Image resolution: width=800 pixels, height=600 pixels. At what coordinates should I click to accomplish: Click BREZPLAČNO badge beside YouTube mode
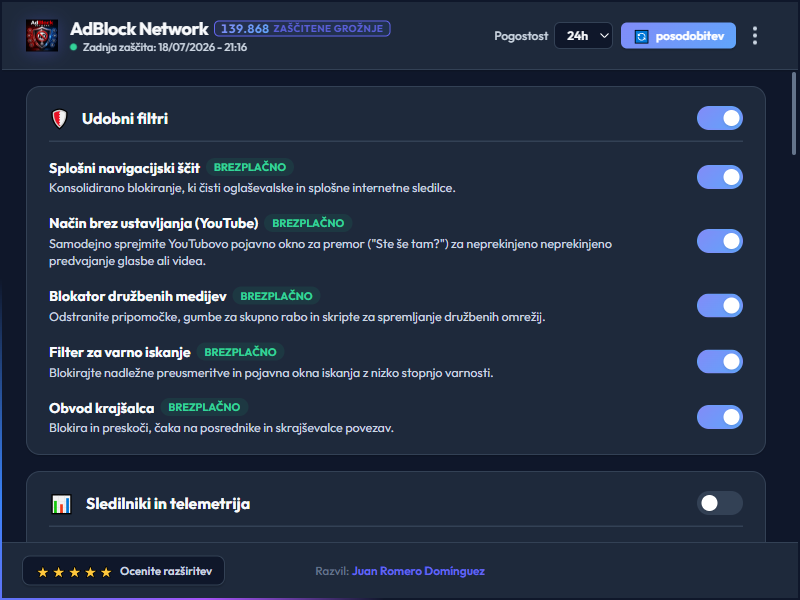(308, 223)
